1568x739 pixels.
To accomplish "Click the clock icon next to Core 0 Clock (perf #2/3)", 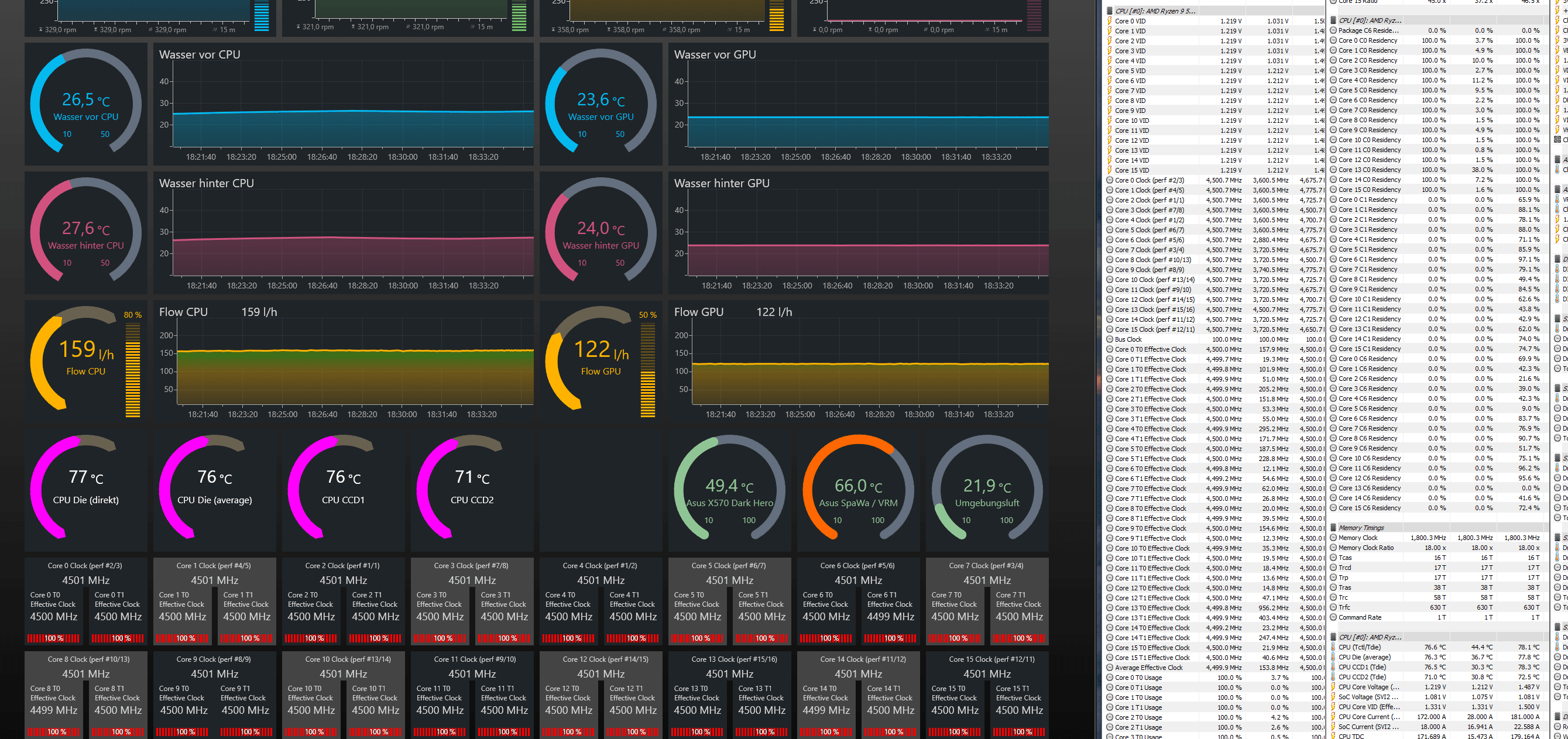I will pyautogui.click(x=1110, y=180).
